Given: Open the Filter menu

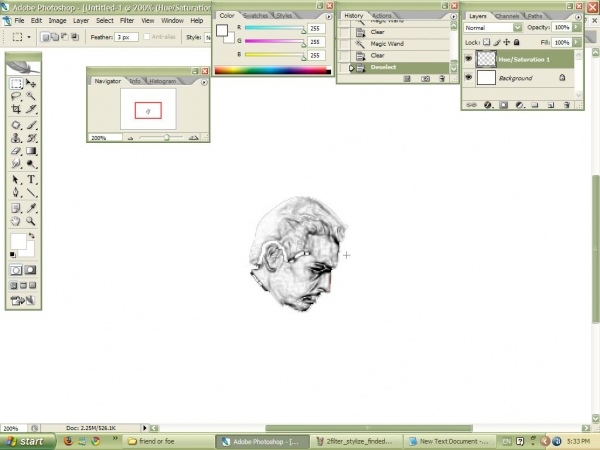Looking at the screenshot, I should tap(127, 21).
